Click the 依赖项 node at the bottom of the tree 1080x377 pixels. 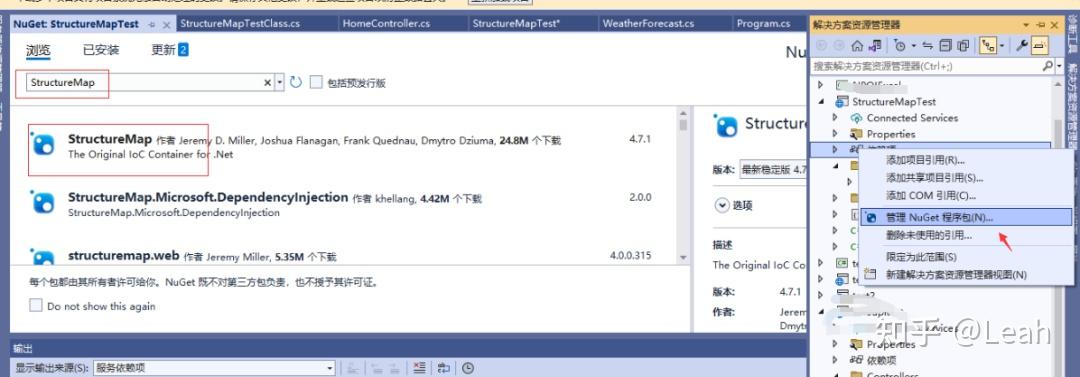click(x=882, y=360)
